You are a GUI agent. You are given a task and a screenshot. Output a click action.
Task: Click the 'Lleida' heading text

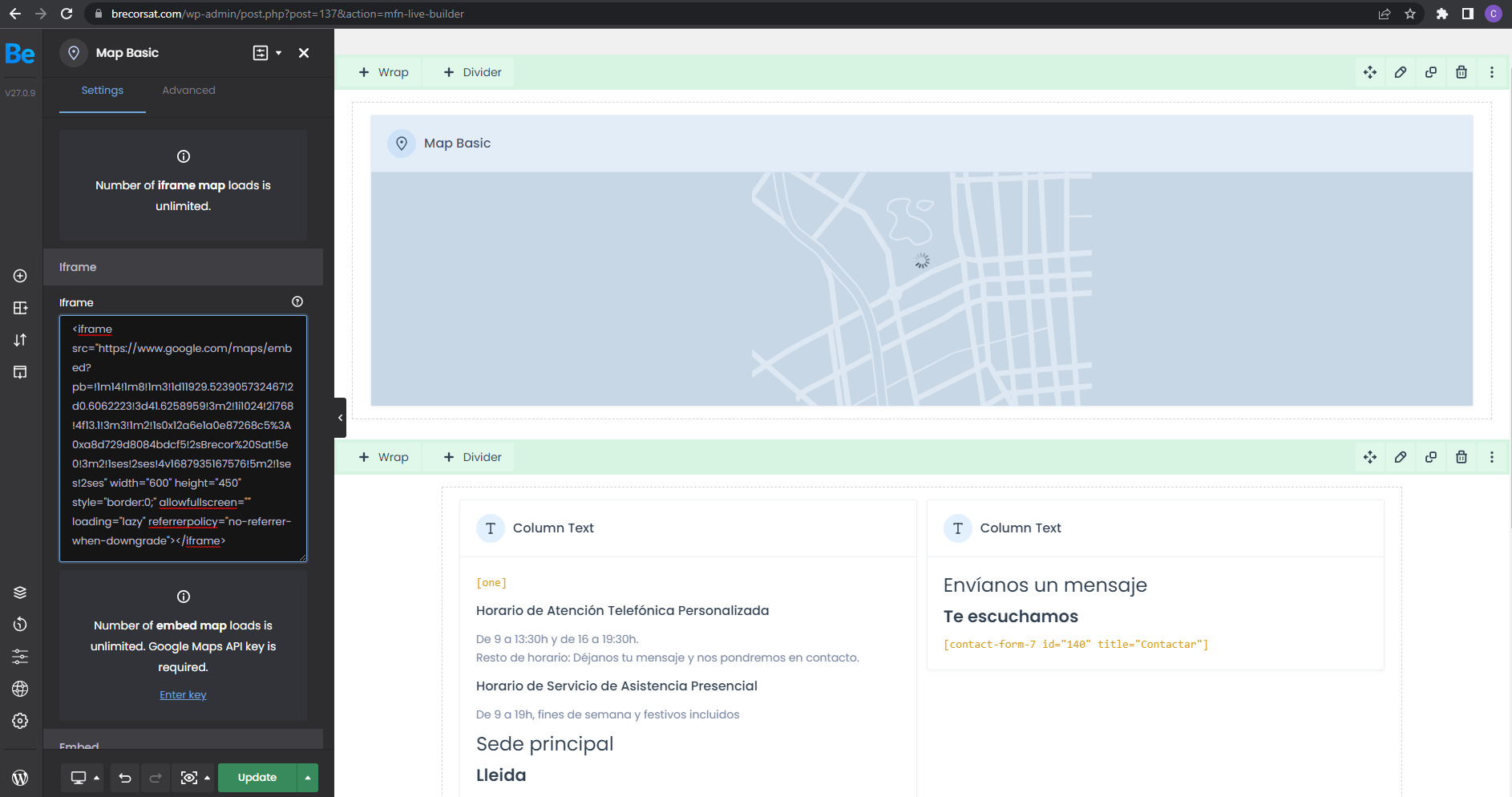tap(501, 775)
